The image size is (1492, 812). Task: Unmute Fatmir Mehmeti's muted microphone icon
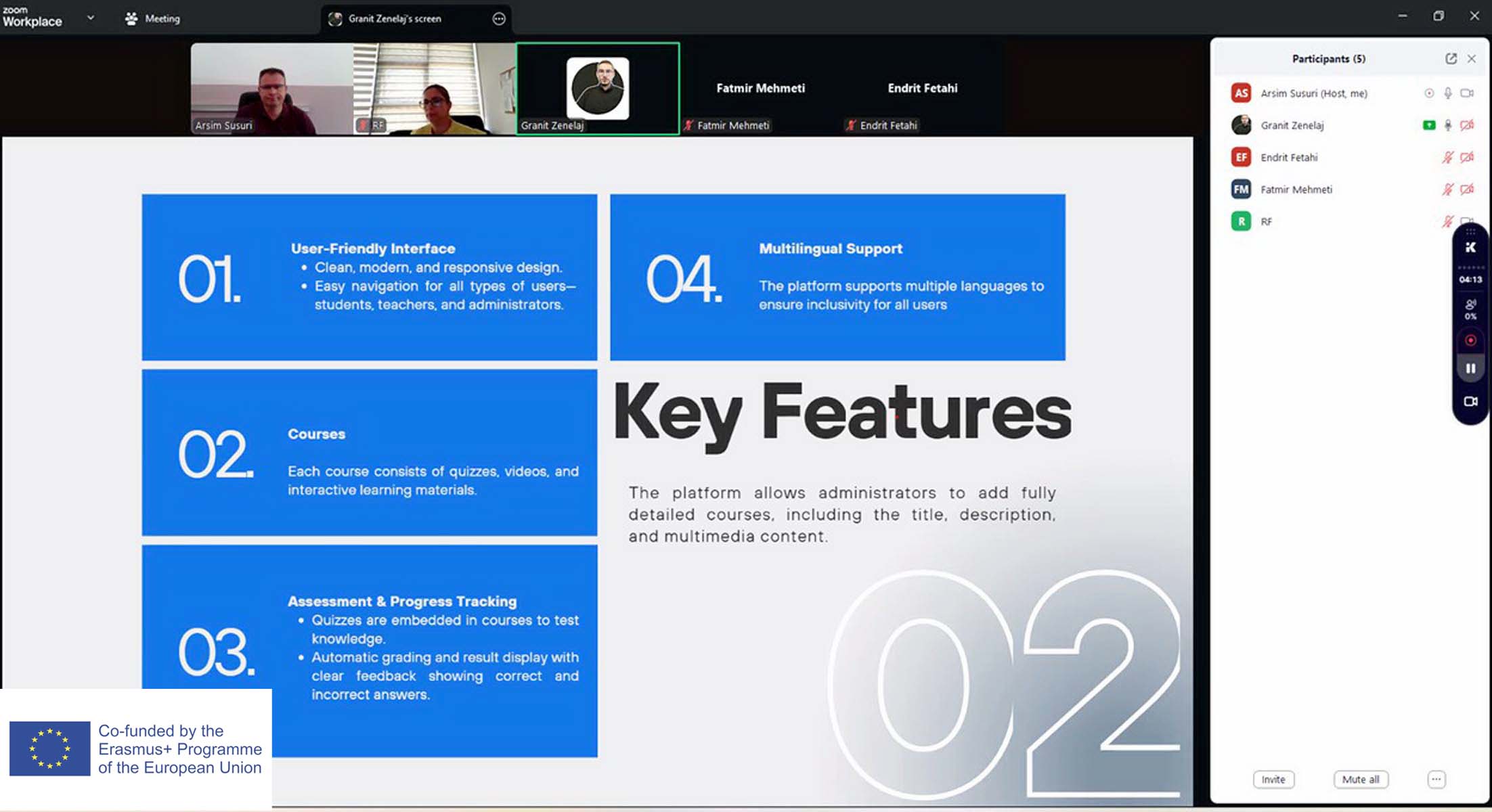(x=1447, y=189)
